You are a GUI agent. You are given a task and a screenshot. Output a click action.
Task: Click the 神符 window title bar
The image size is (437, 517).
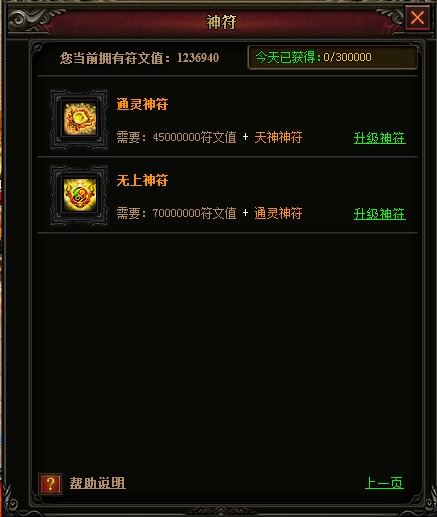[x=221, y=22]
